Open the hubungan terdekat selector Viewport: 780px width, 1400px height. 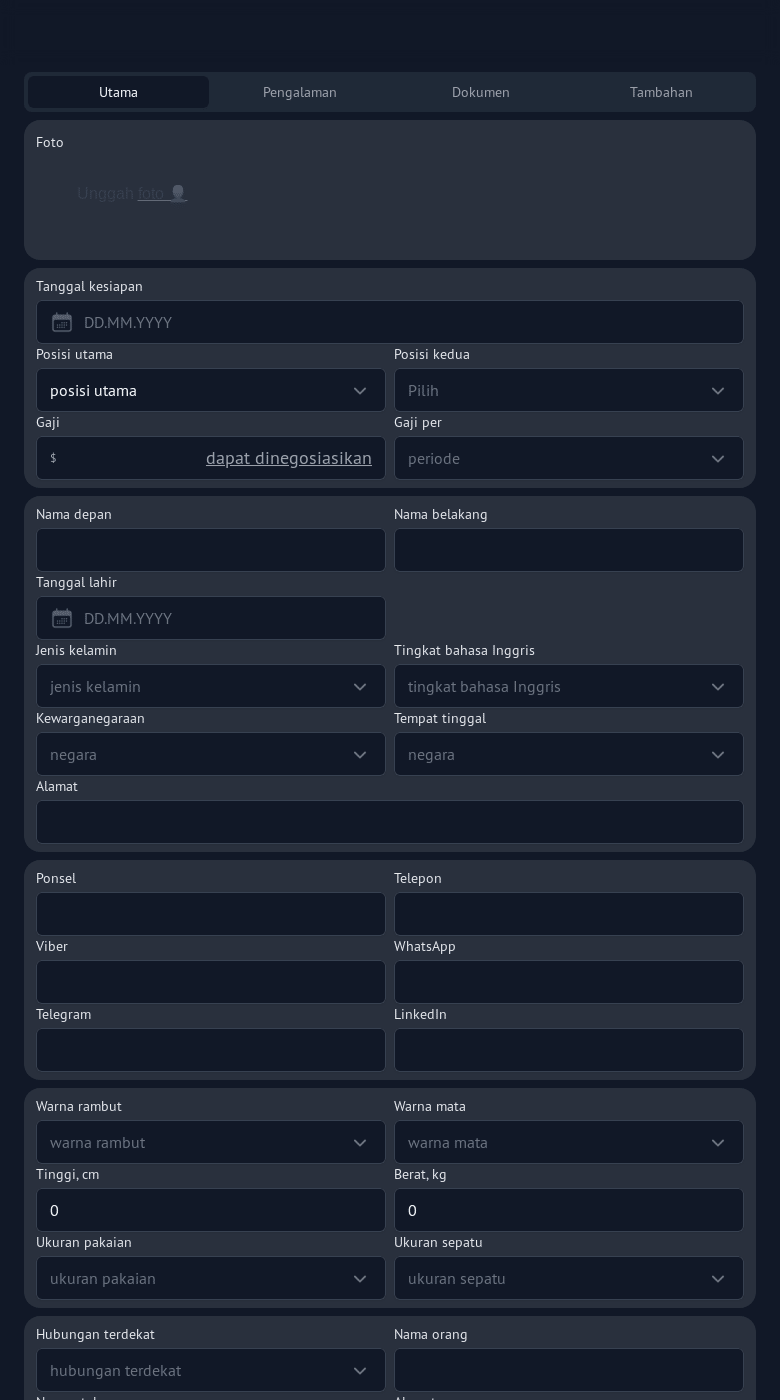coord(210,1370)
